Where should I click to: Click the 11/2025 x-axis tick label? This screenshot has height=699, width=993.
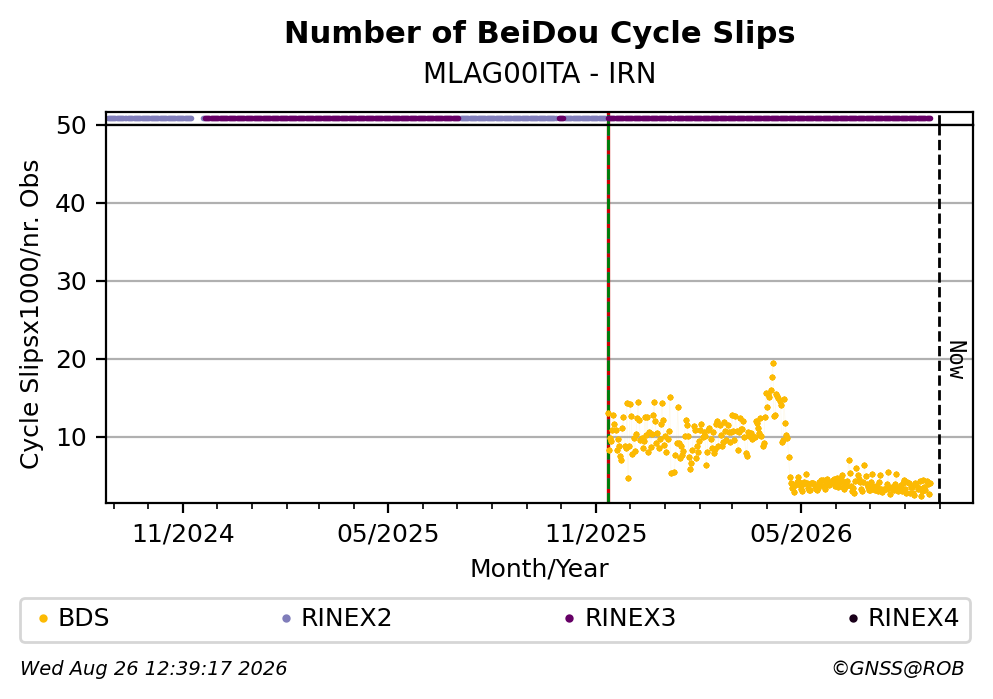click(x=596, y=534)
